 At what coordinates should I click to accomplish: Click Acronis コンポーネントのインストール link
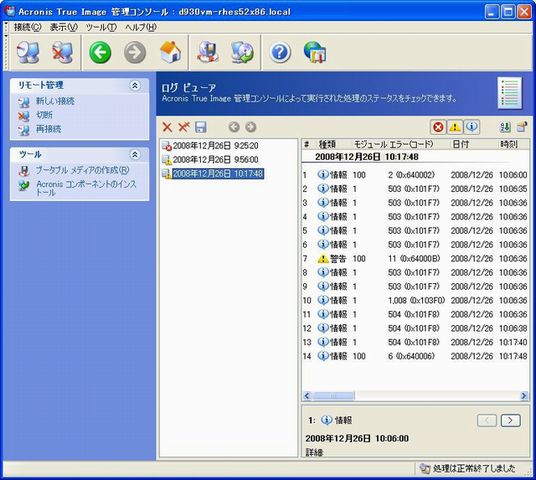point(86,188)
